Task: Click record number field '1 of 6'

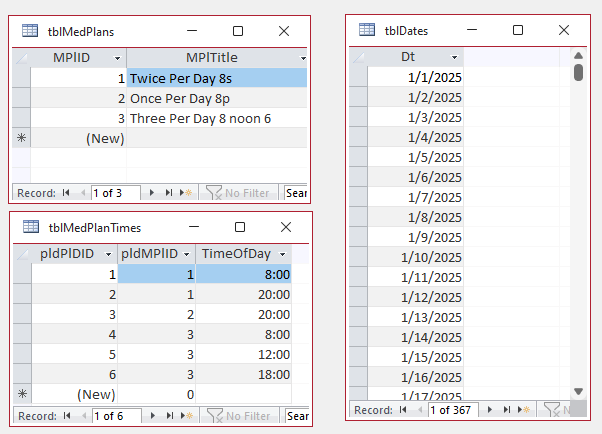Action: (x=117, y=416)
